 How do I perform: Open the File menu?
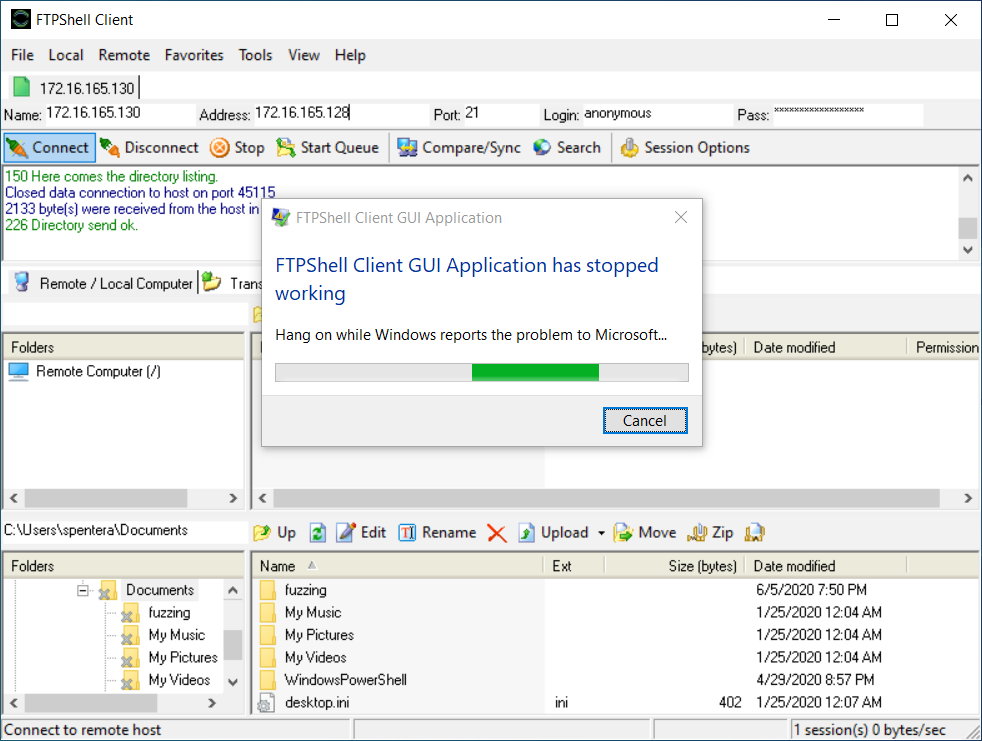(22, 55)
